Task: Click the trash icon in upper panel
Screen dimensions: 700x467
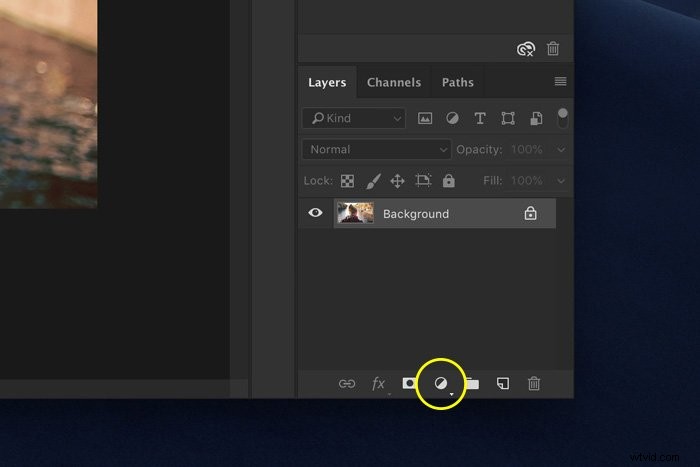Action: [x=553, y=48]
